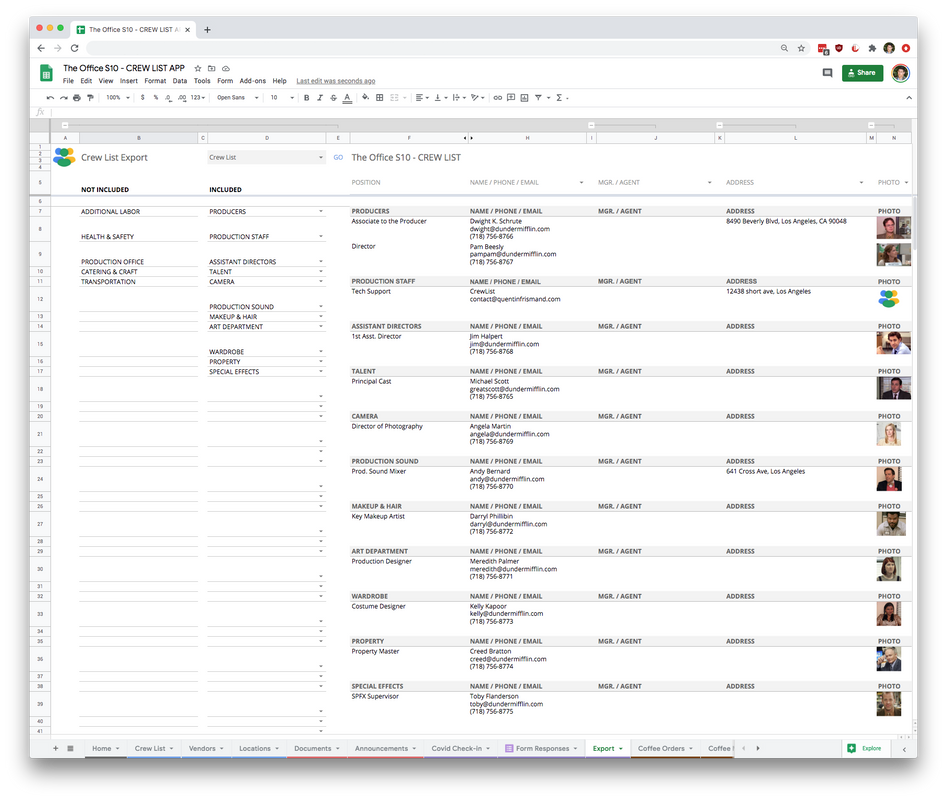Screen dimensions: 947x800
Task: Click the green Share button
Action: [862, 73]
